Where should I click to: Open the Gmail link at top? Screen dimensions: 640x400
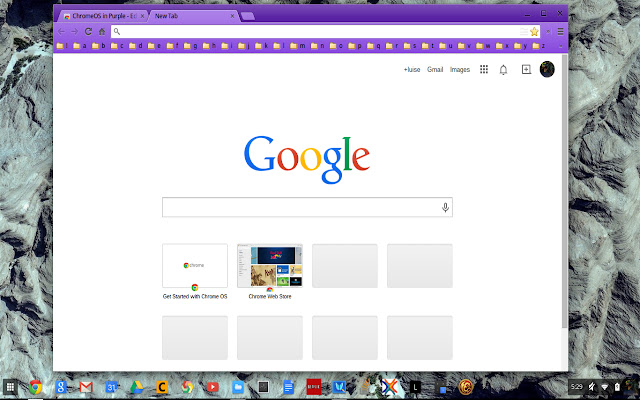pos(435,69)
